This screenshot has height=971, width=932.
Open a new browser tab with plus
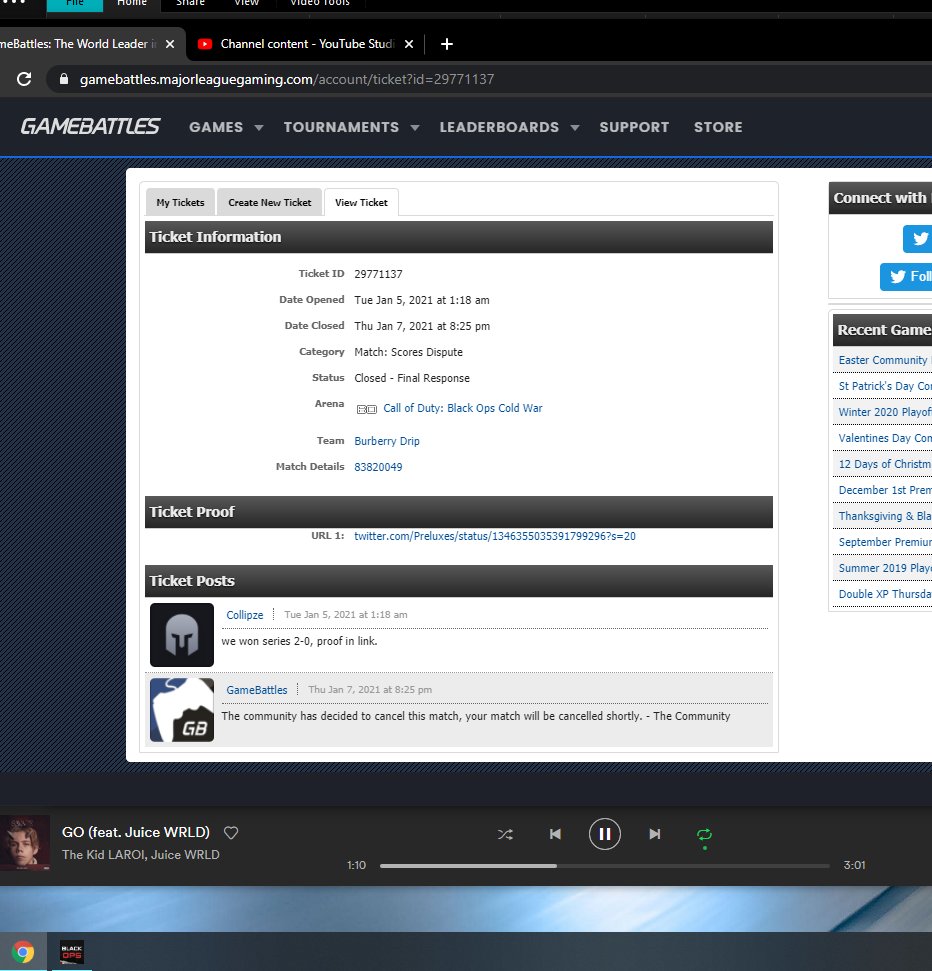[x=446, y=44]
